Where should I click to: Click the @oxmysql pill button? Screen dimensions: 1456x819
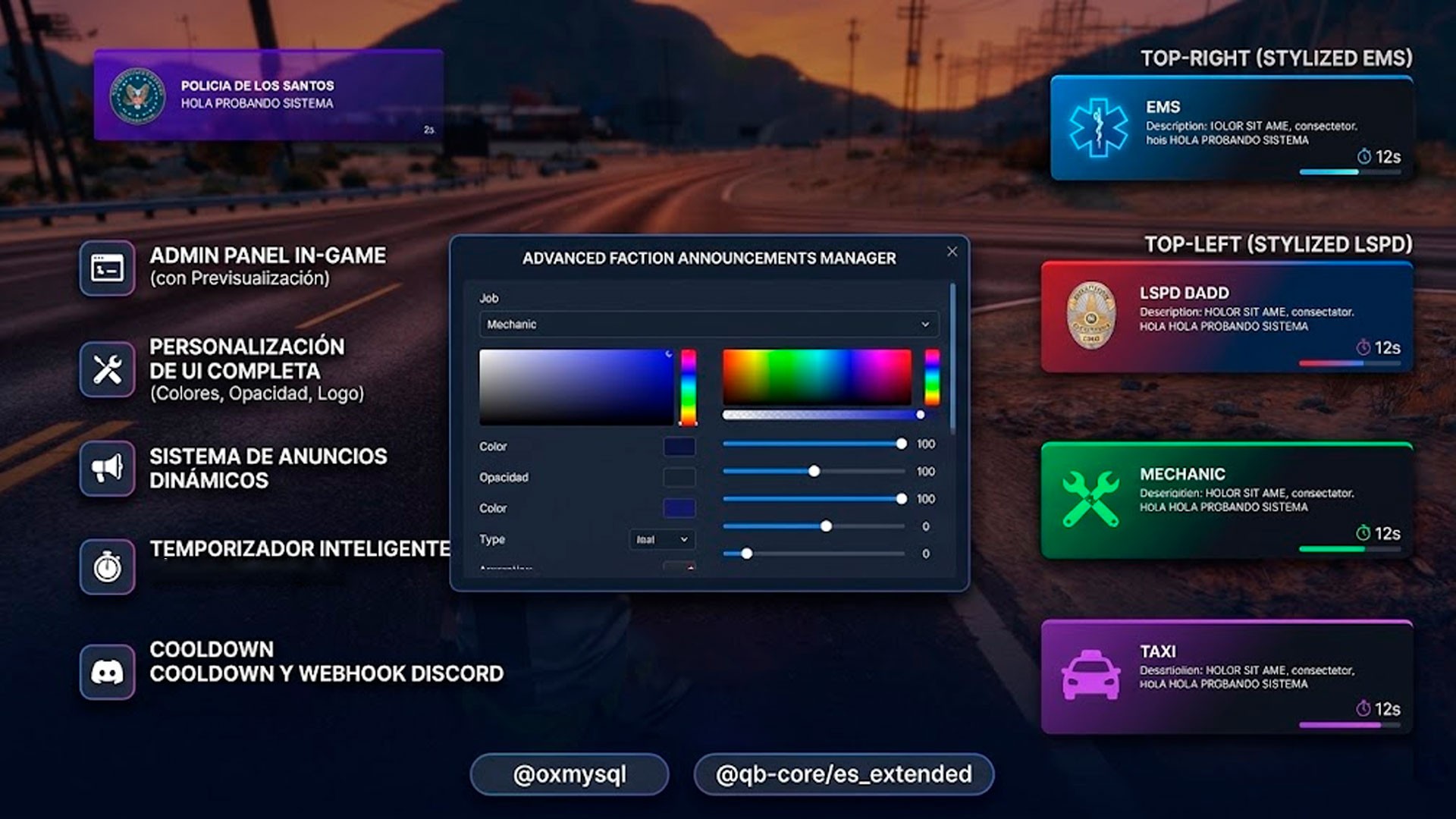pos(570,774)
